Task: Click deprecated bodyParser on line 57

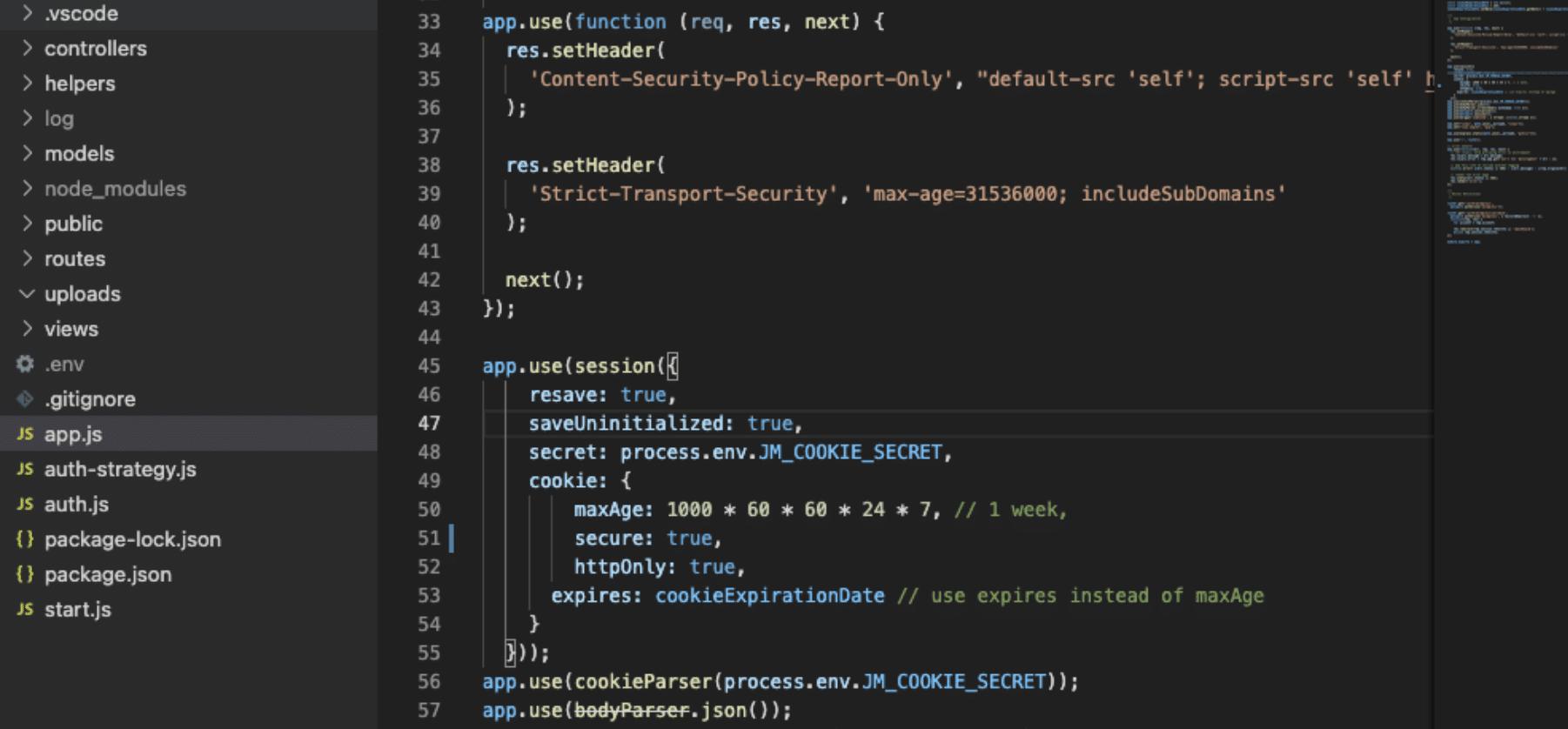Action: pyautogui.click(x=632, y=710)
